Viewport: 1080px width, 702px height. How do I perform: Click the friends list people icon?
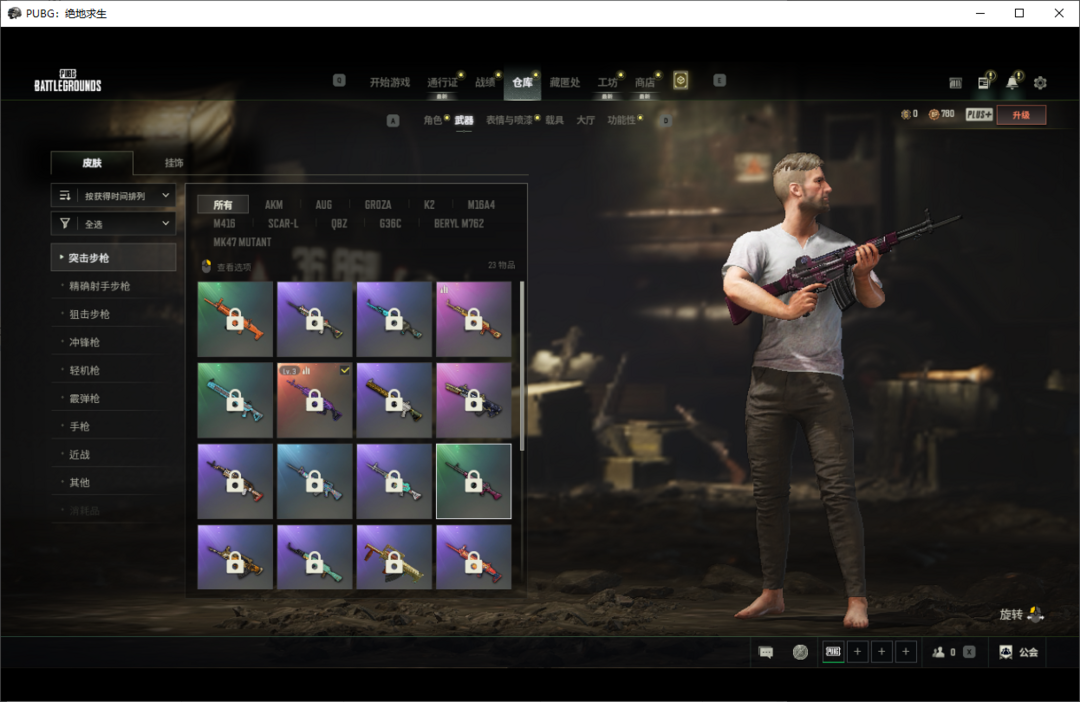[x=938, y=652]
